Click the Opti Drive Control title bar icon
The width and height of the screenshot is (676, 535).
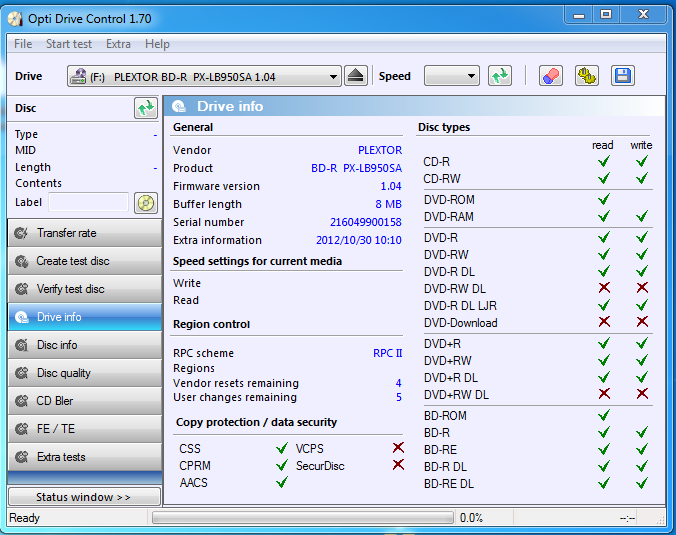pyautogui.click(x=15, y=19)
